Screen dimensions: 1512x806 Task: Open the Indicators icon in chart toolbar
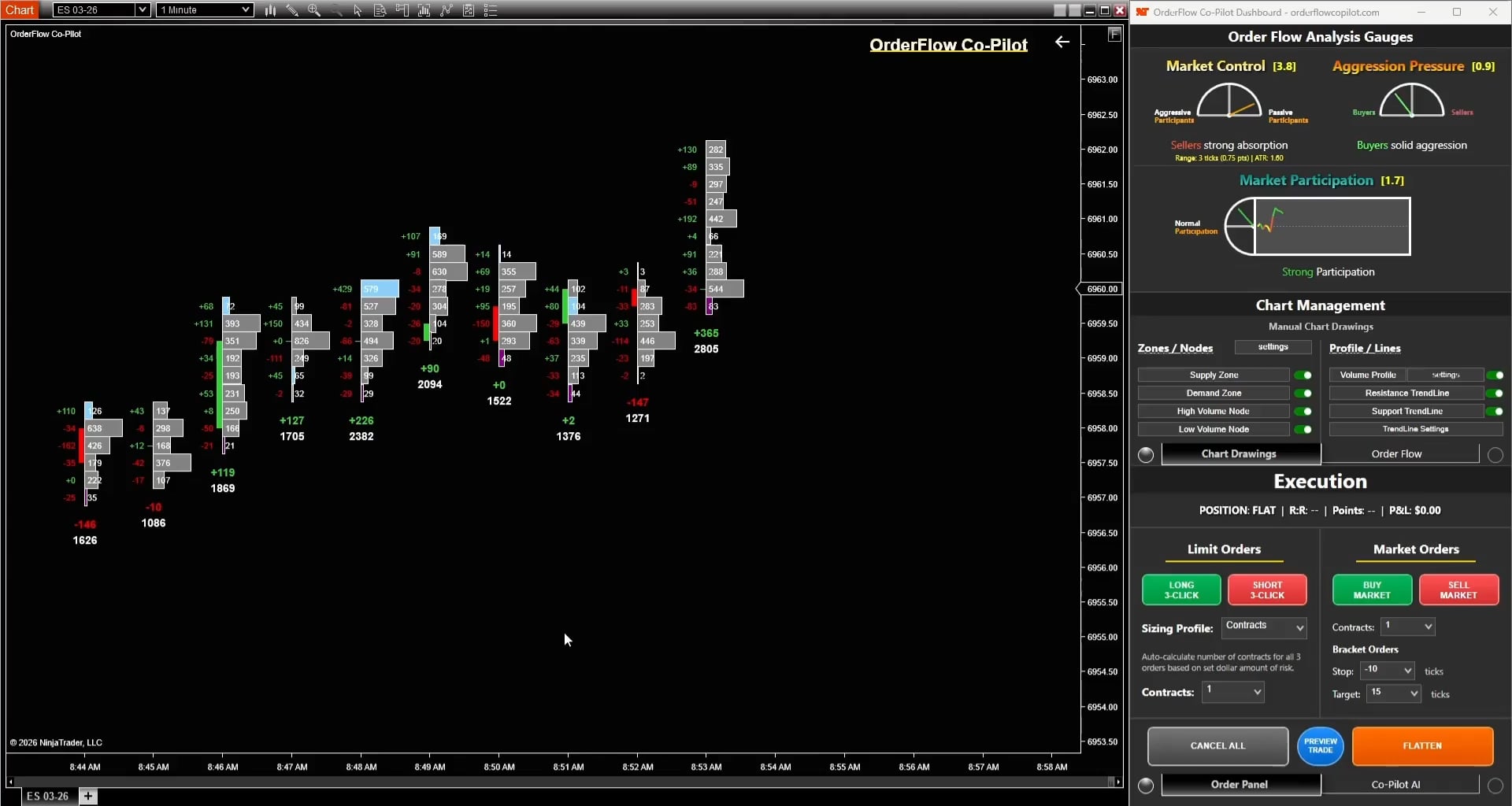pyautogui.click(x=424, y=10)
